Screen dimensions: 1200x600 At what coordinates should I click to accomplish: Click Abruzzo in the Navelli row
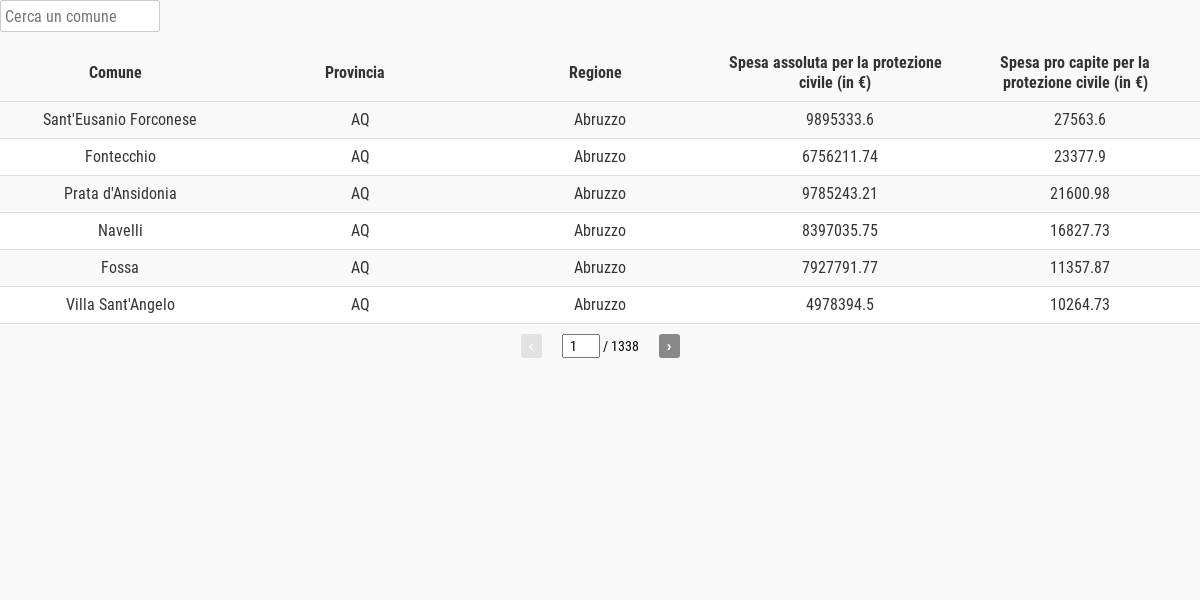tap(600, 231)
